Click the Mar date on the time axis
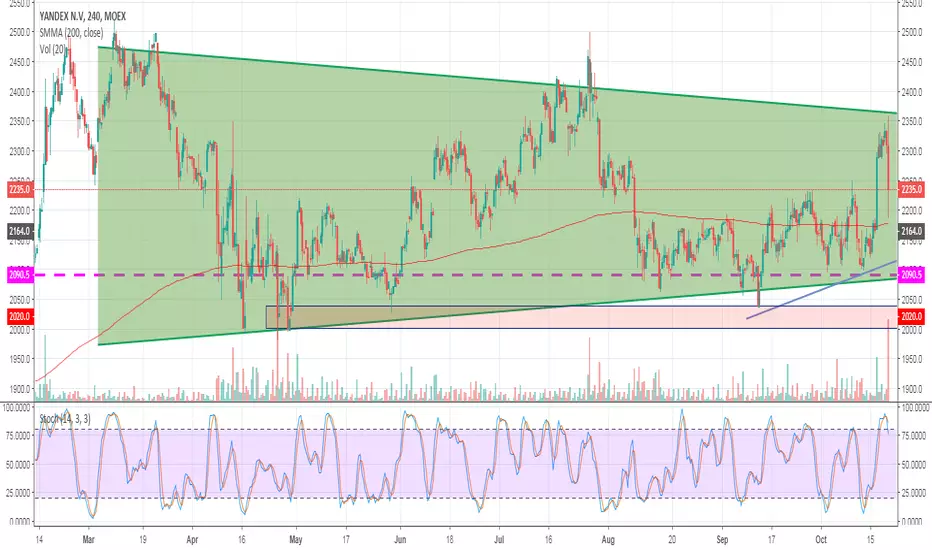 tap(89, 539)
